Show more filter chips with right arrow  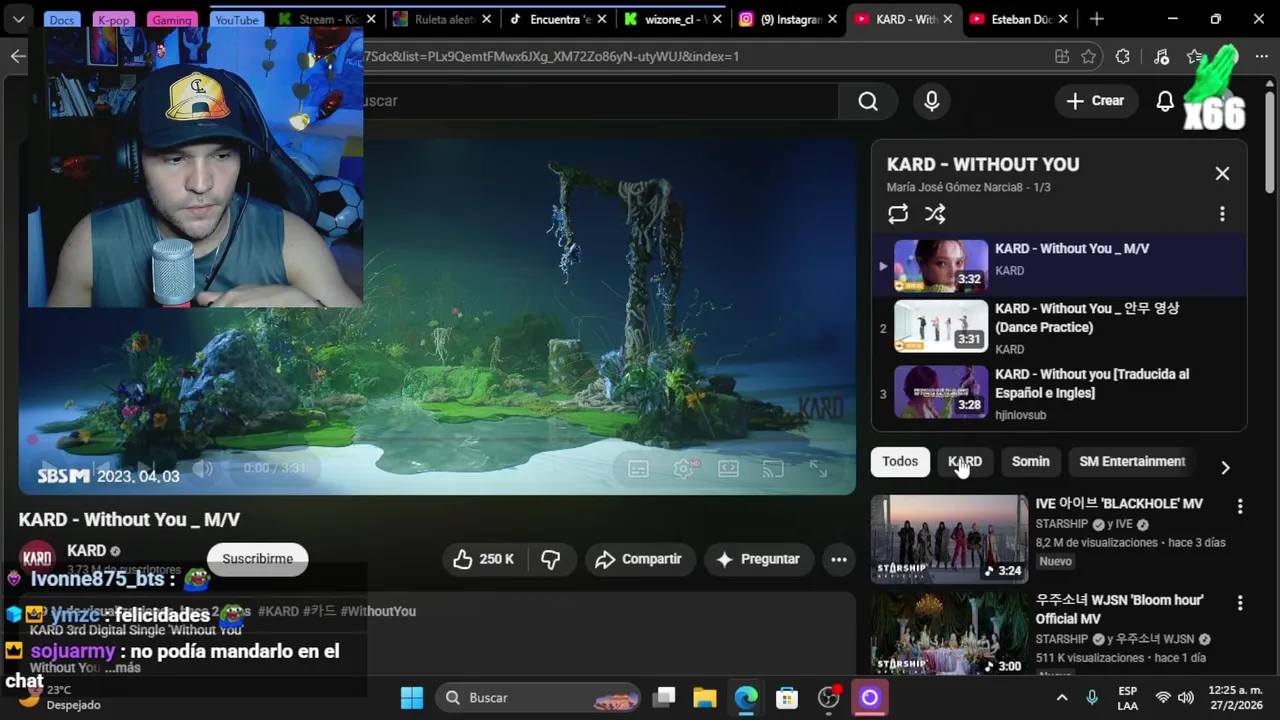[x=1225, y=467]
